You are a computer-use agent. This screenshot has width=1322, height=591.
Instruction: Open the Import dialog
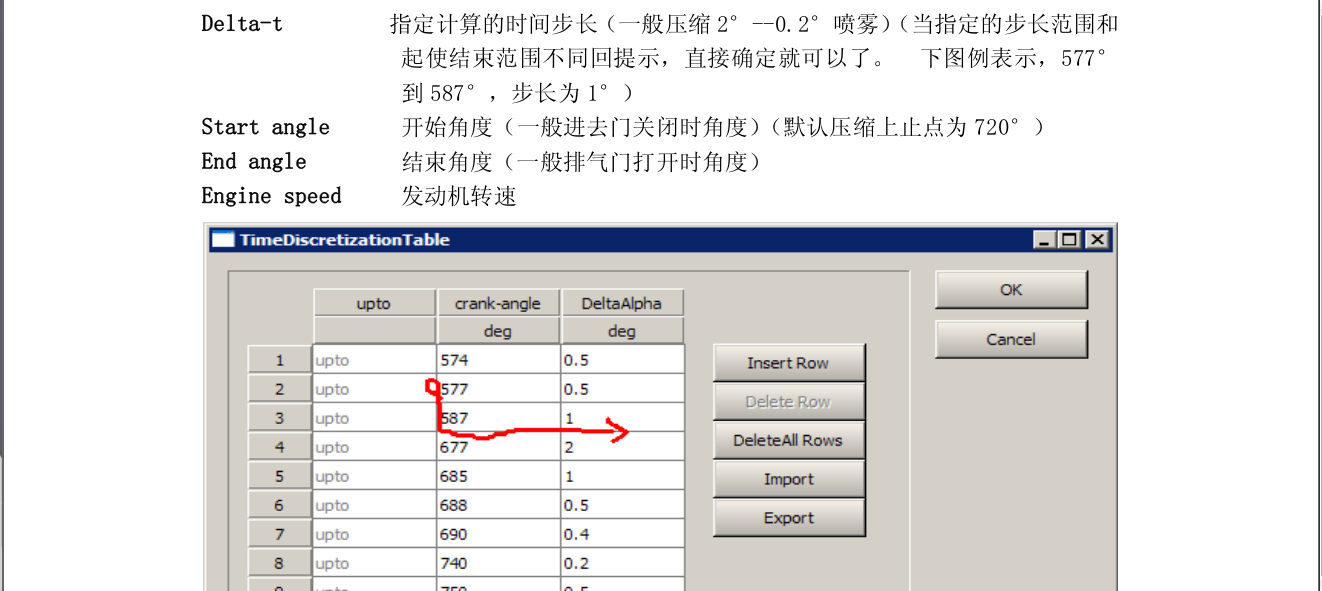coord(788,478)
